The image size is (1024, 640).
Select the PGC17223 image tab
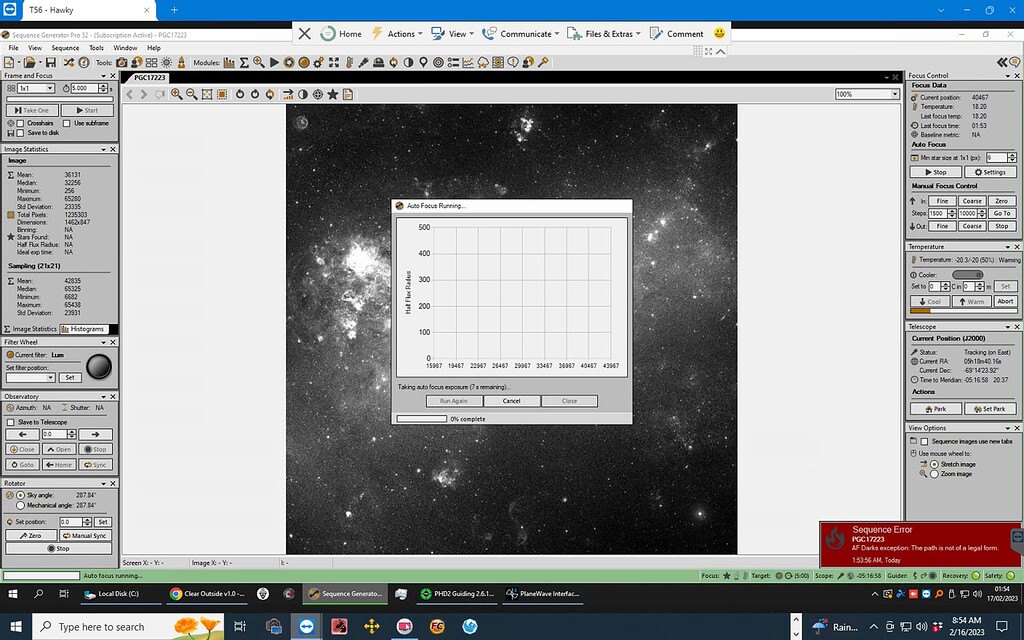pos(150,78)
